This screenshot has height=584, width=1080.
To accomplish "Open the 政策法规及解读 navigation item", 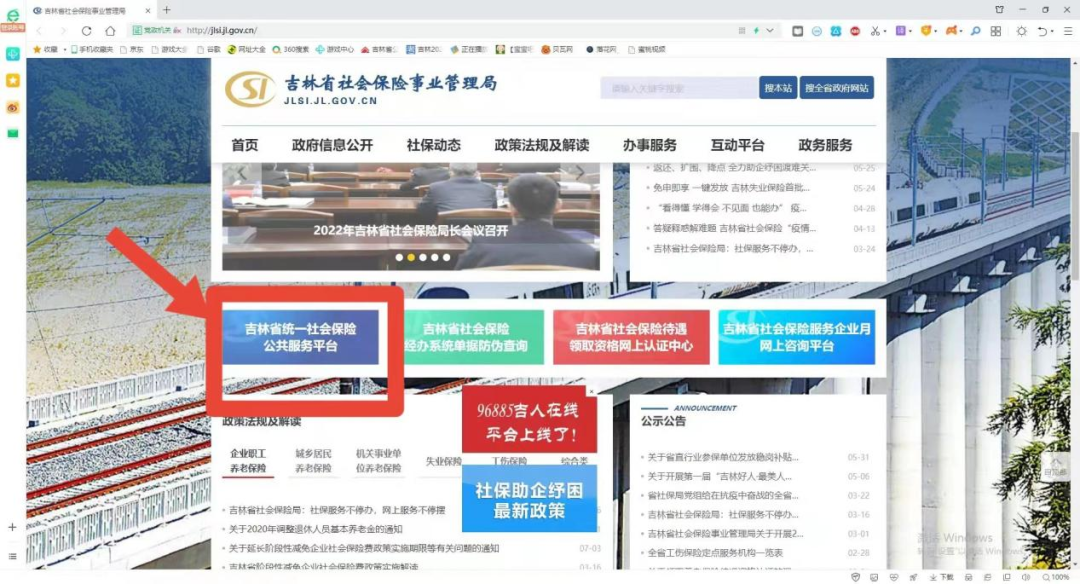I will 541,145.
